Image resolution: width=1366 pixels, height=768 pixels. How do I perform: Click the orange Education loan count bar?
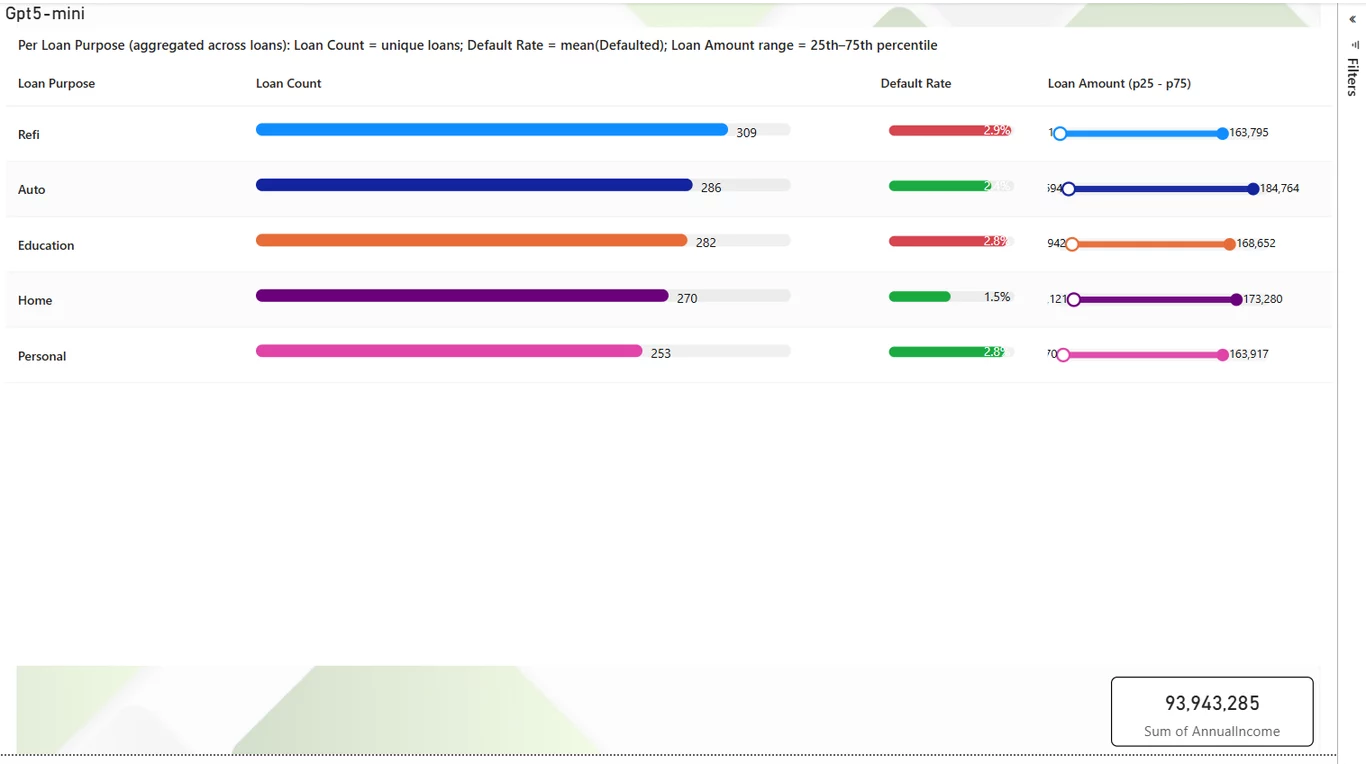click(x=471, y=240)
